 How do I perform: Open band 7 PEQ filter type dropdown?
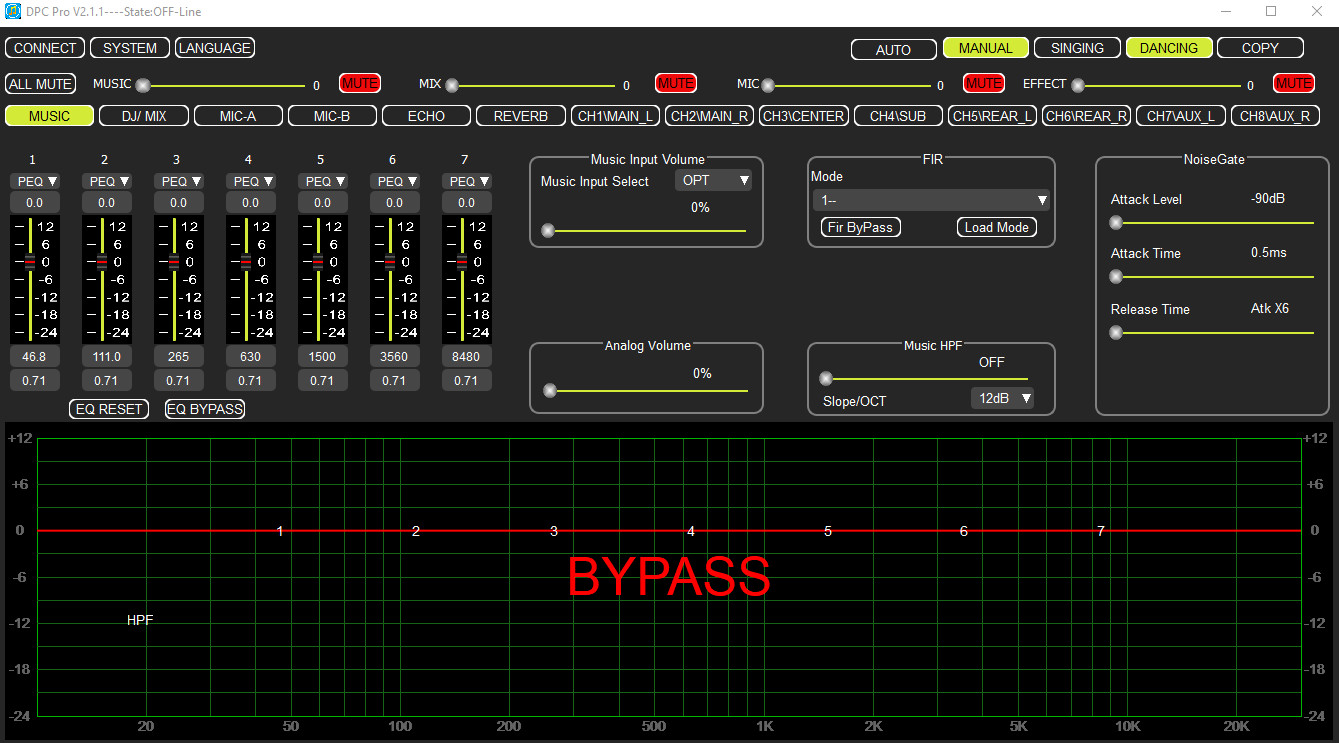(466, 181)
